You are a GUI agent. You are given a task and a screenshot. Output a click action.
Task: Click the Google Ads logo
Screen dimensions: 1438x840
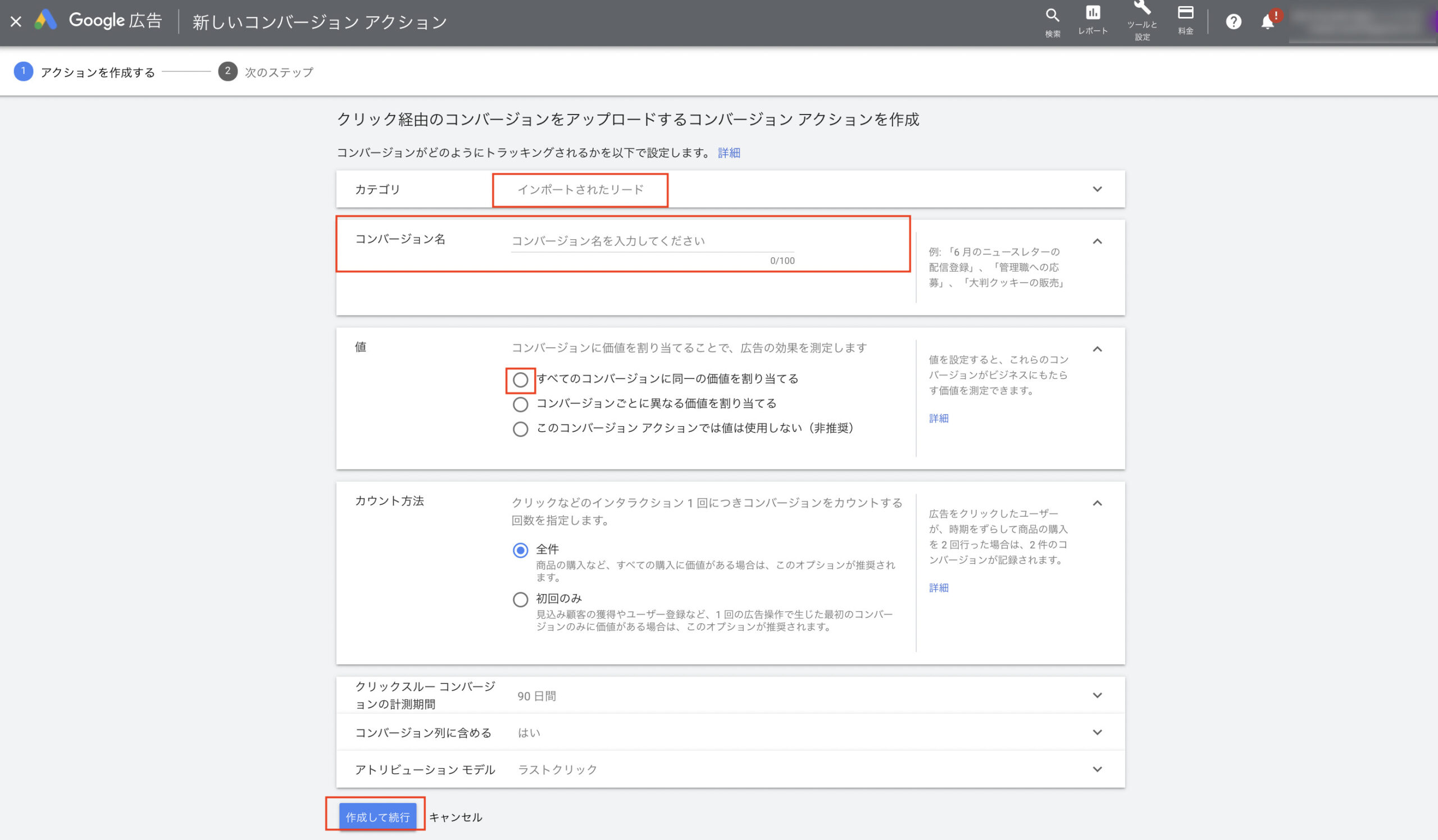click(45, 21)
